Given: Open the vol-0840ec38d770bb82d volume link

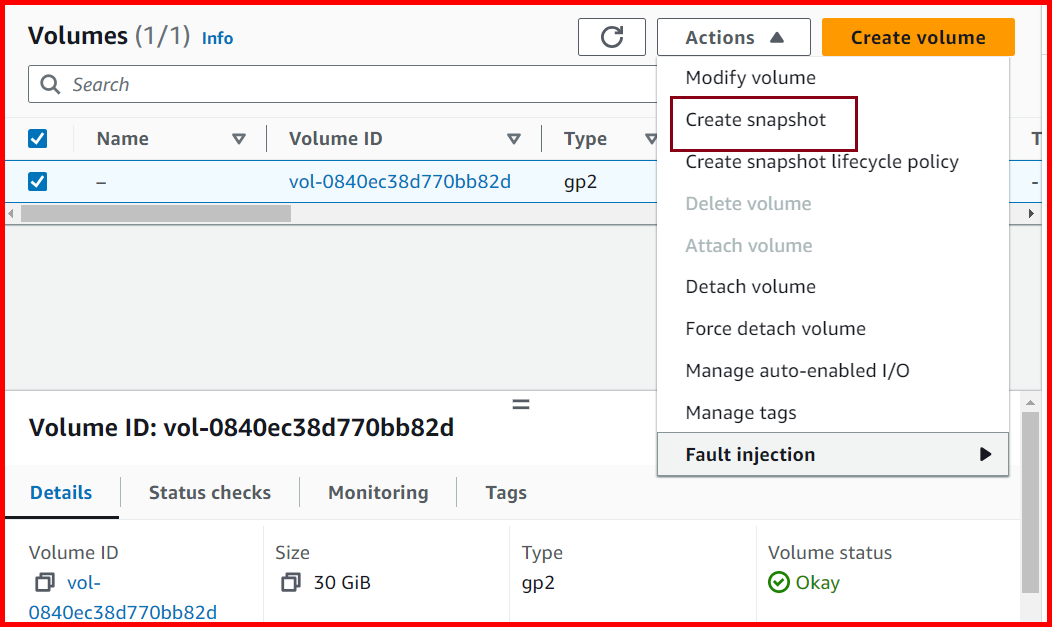Looking at the screenshot, I should [400, 182].
